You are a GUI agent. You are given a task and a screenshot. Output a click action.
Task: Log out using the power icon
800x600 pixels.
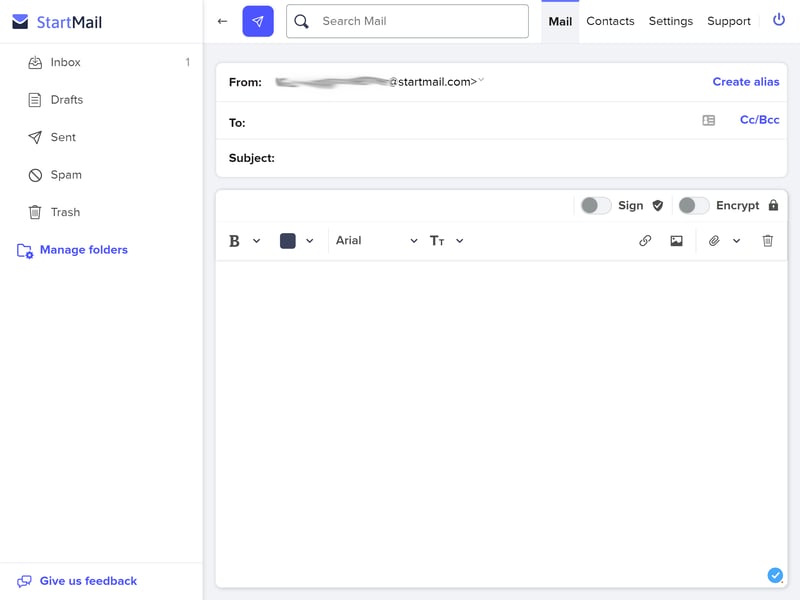(779, 20)
